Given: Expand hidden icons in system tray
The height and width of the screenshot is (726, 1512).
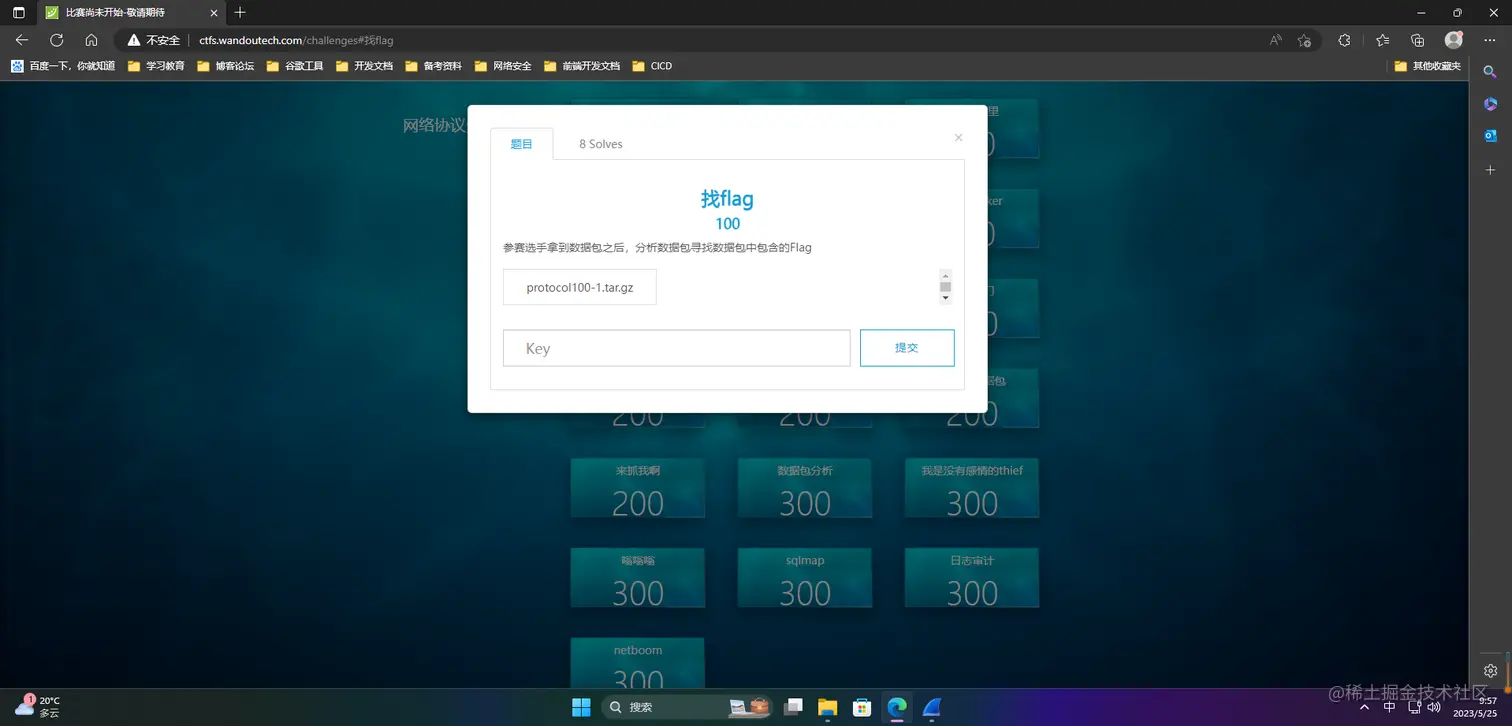Looking at the screenshot, I should (1364, 707).
